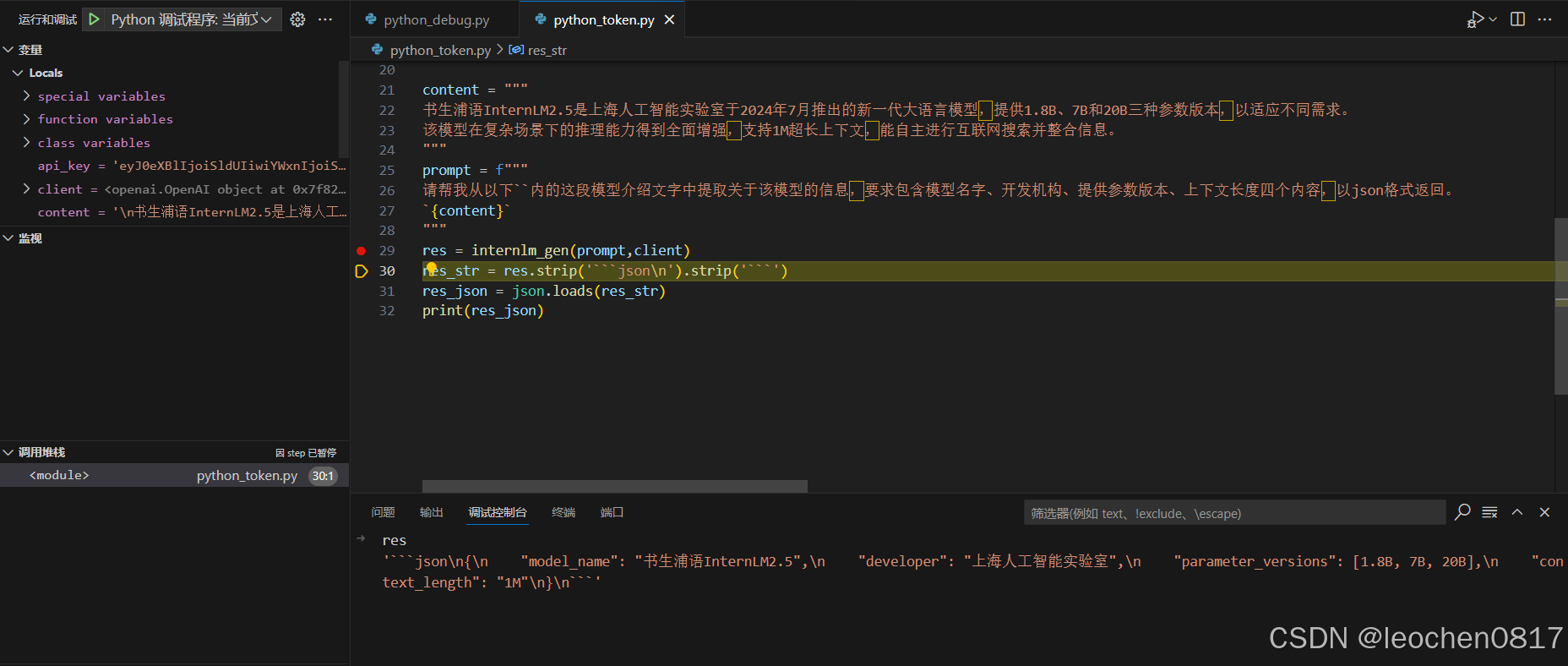Screen dimensions: 1568x666
Task: Open the 问题 panel tab
Action: point(383,512)
